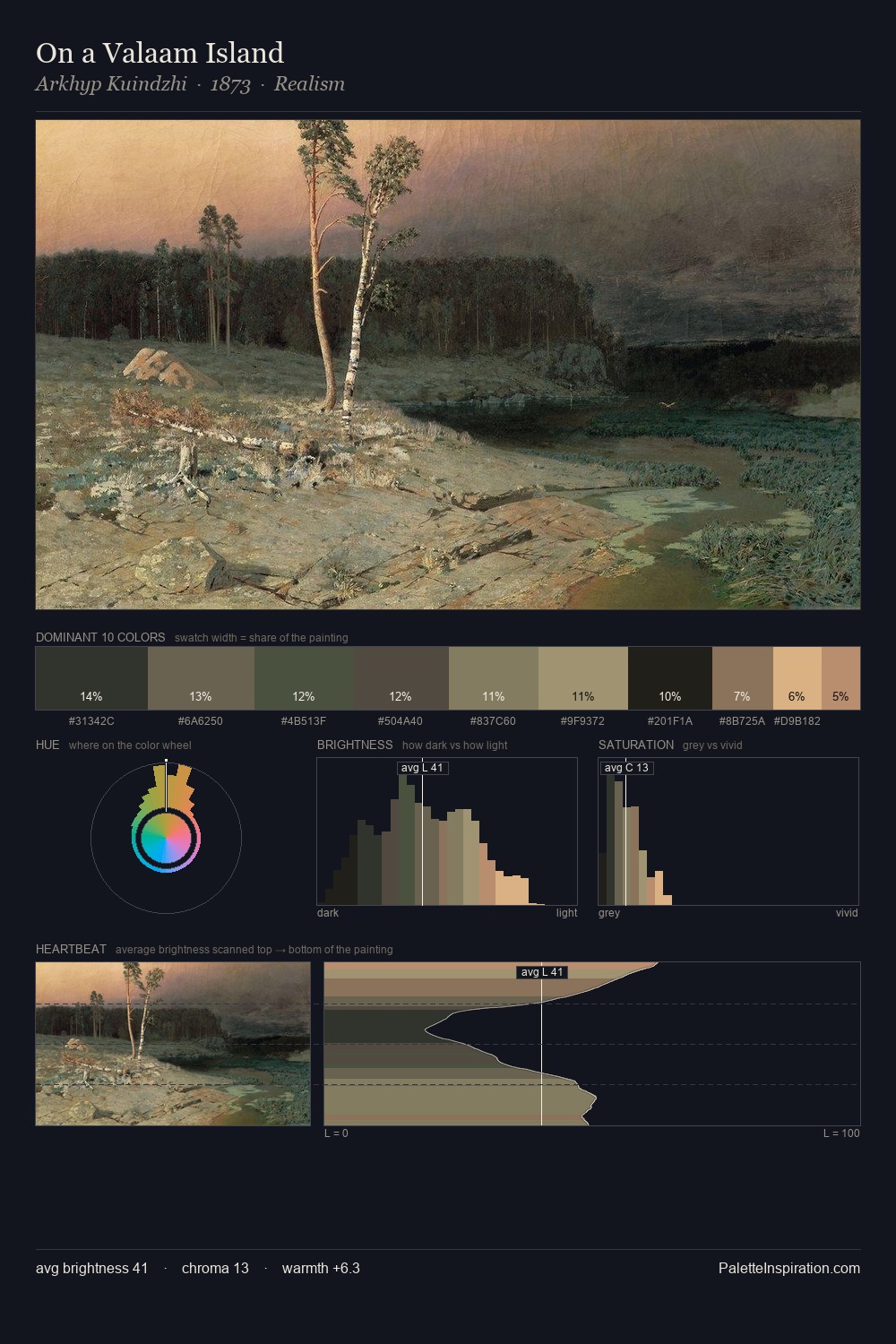Open the PaletteInspiration.com link
896x1344 pixels.
coord(789,1269)
